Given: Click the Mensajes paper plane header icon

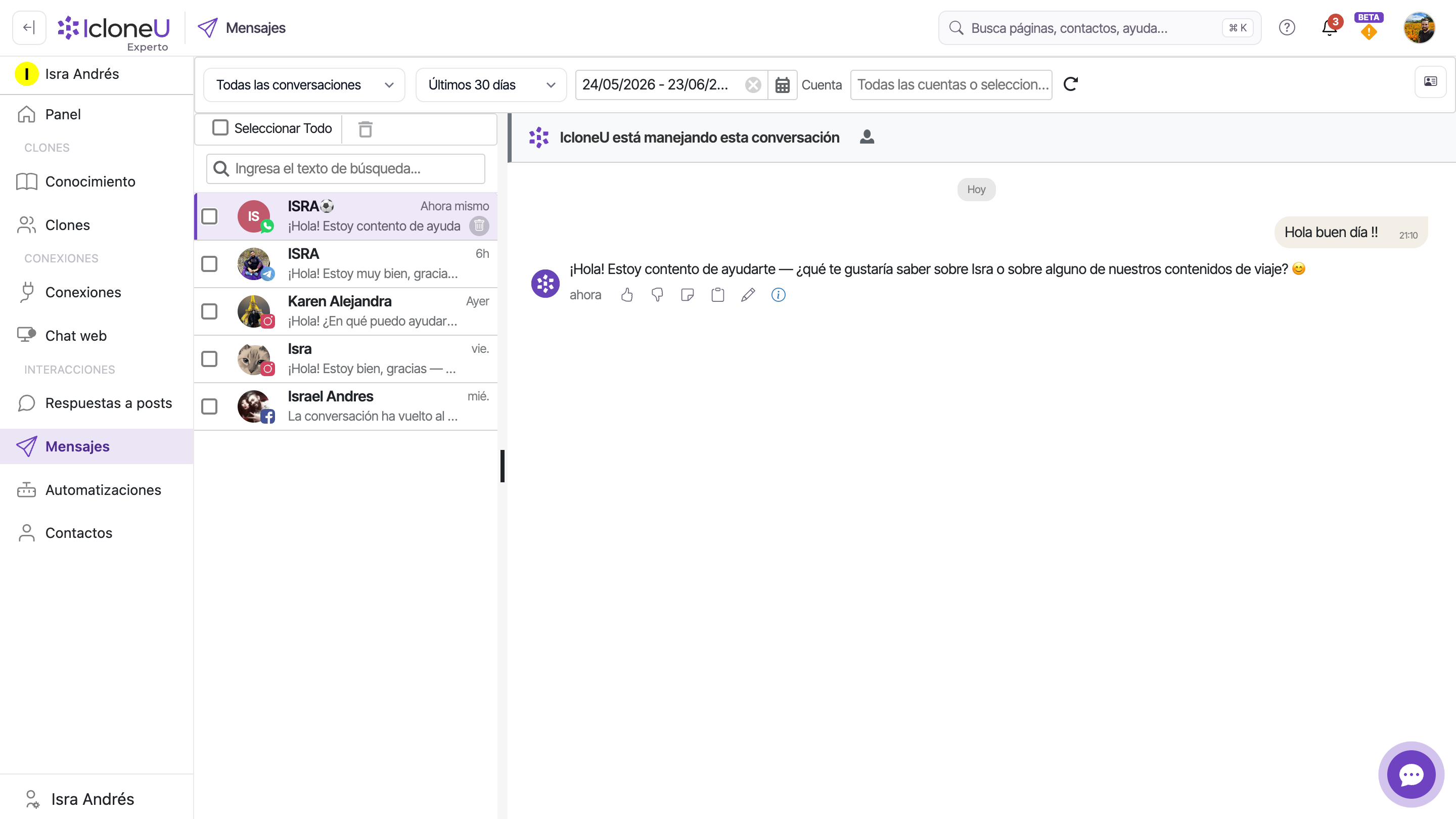Looking at the screenshot, I should coord(207,28).
